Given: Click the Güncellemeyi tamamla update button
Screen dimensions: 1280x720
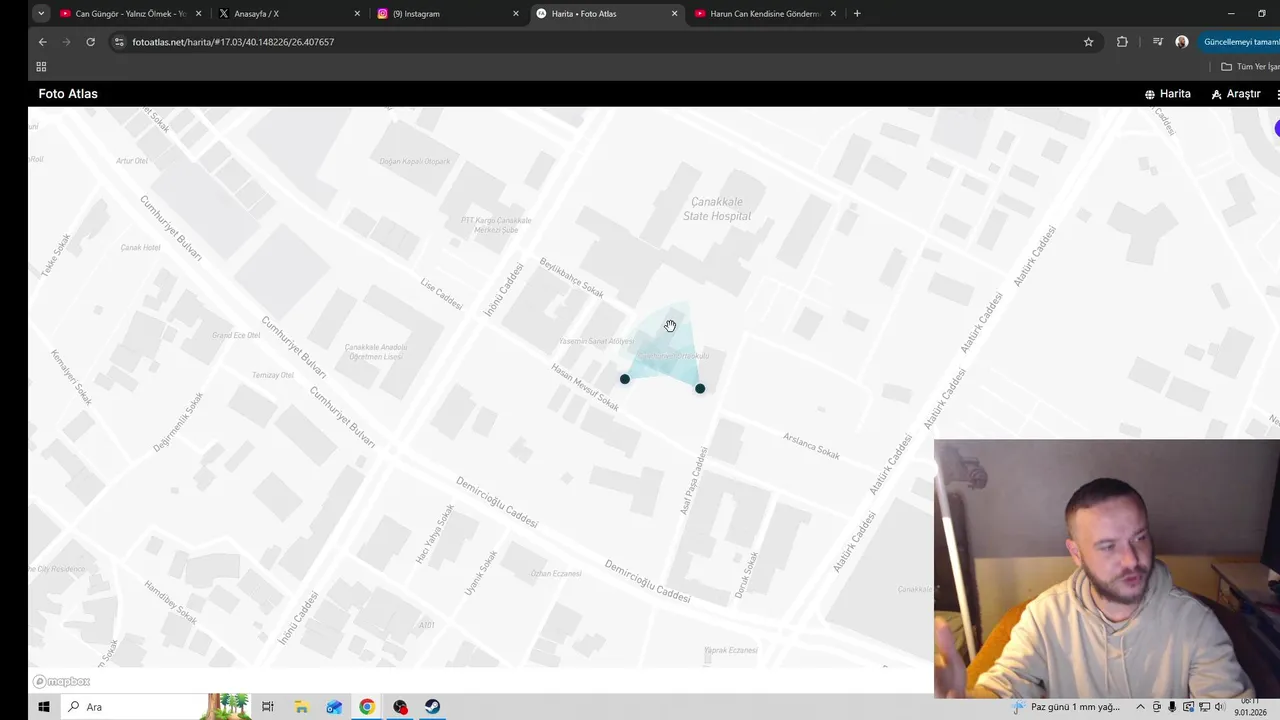Looking at the screenshot, I should (1240, 42).
